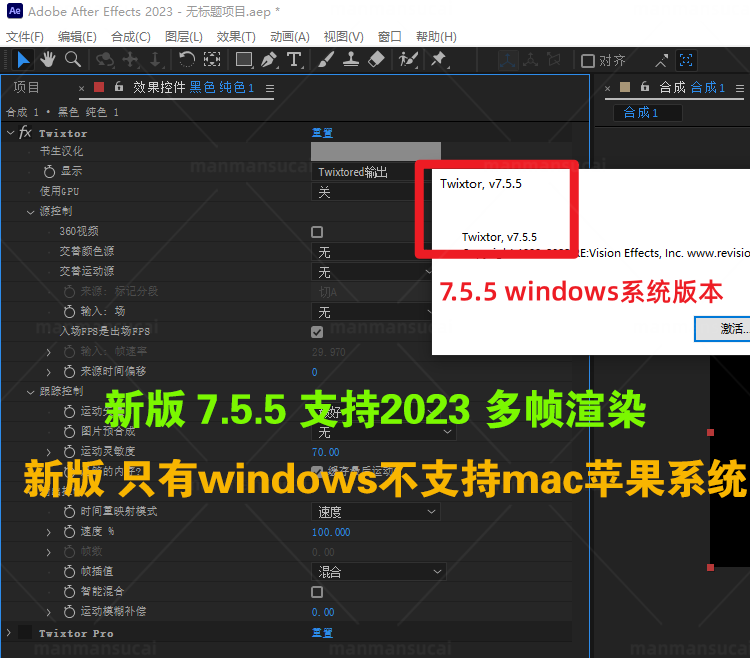Select the Selection arrow tool
Viewport: 750px width, 658px height.
click(x=22, y=60)
